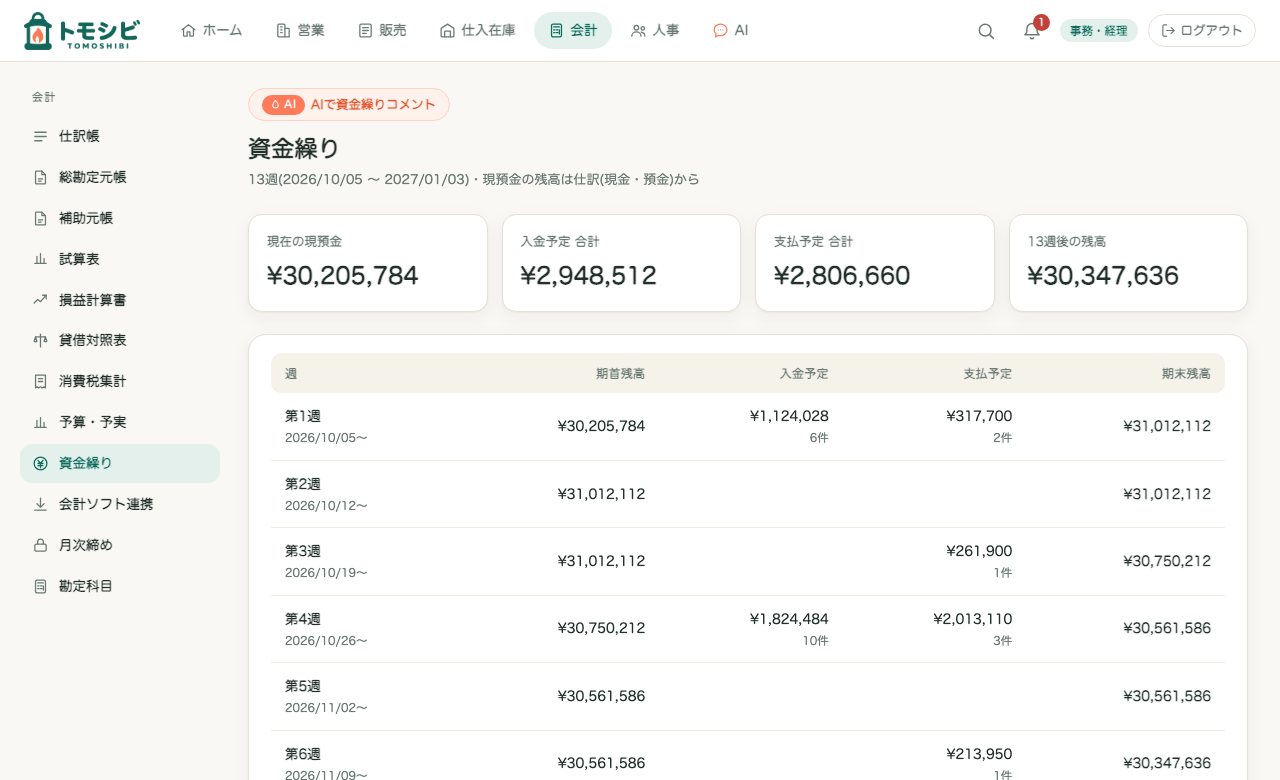
Task: Open 予算・予実 in the sidebar
Action: [120, 422]
